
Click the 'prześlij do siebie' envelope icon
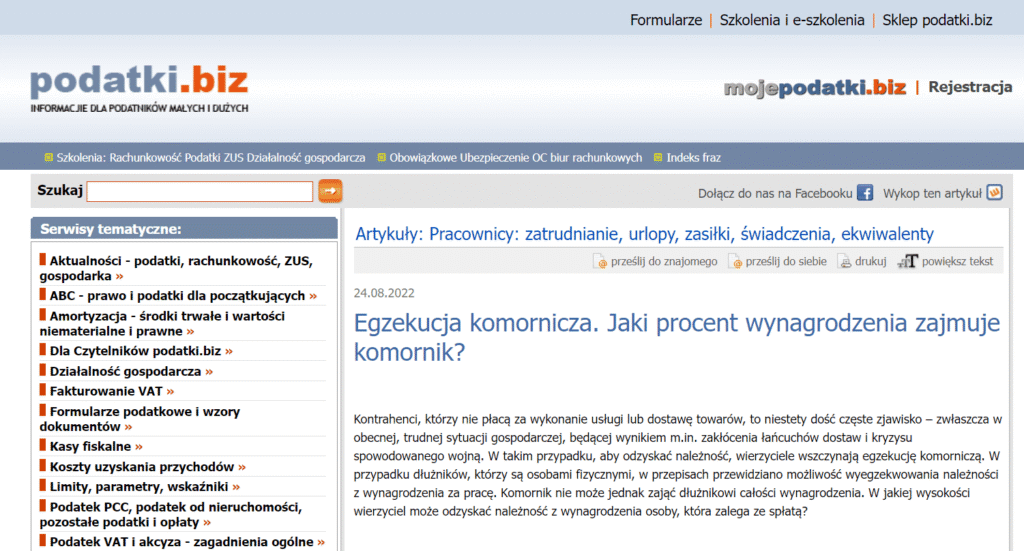735,262
